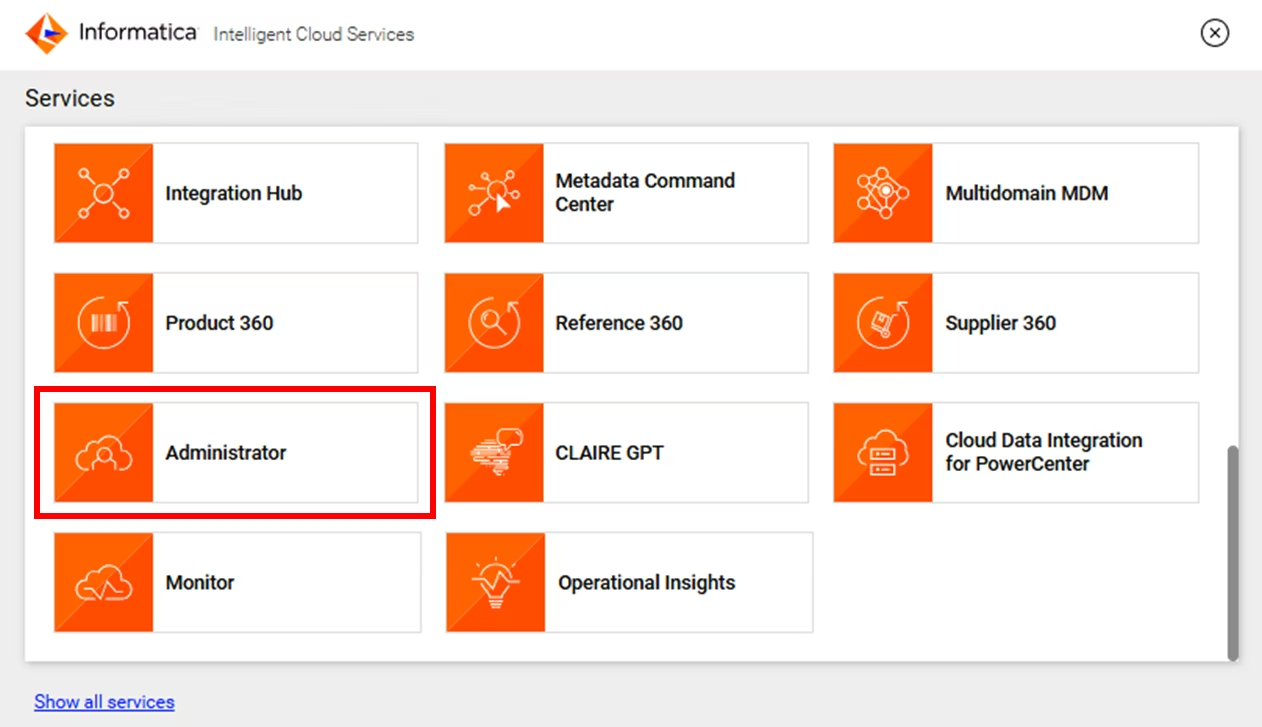Select the Supplier 360 label
Viewport: 1262px width, 727px height.
click(x=1001, y=323)
